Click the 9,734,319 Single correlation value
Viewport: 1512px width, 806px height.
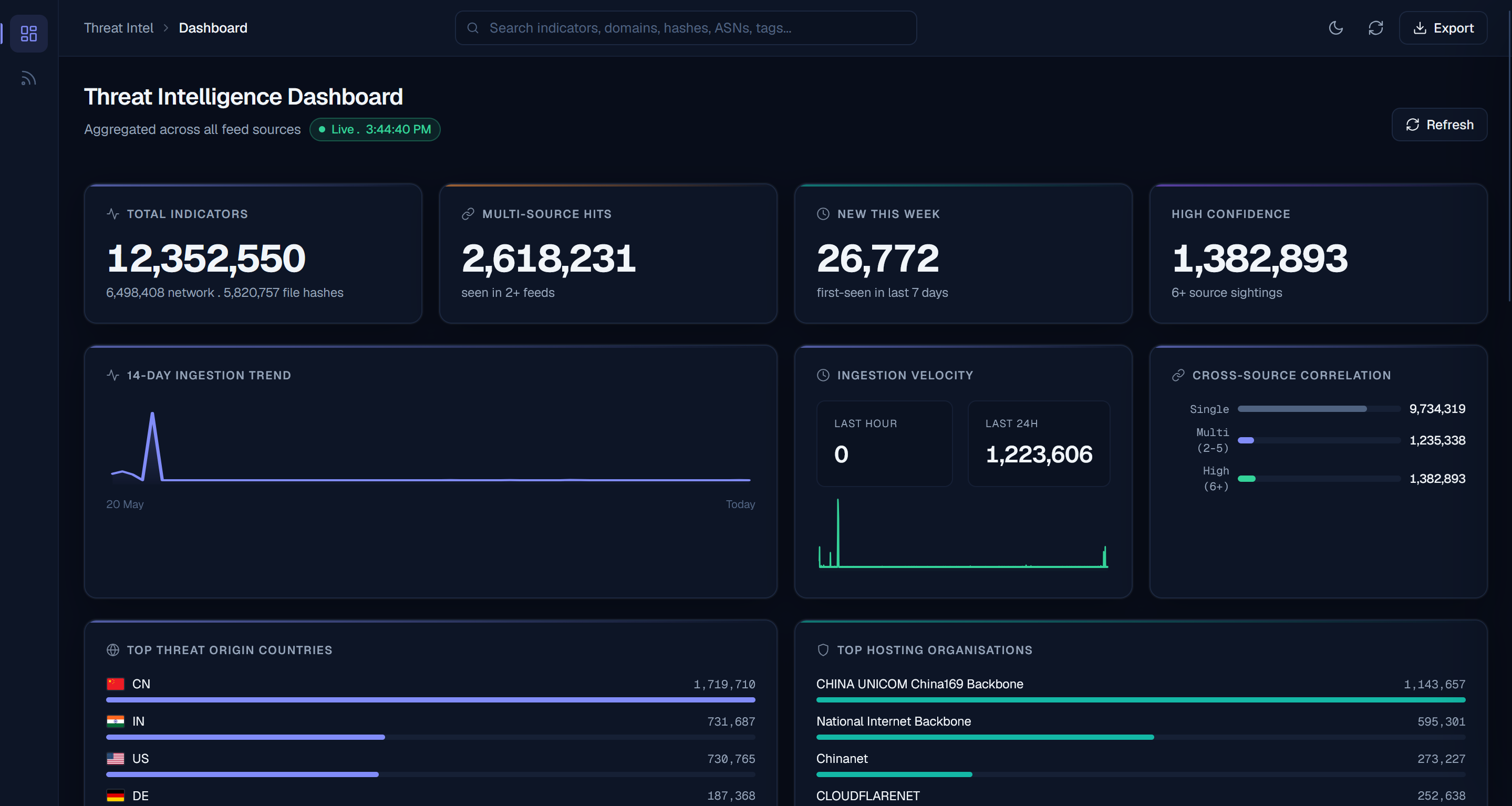[1437, 409]
